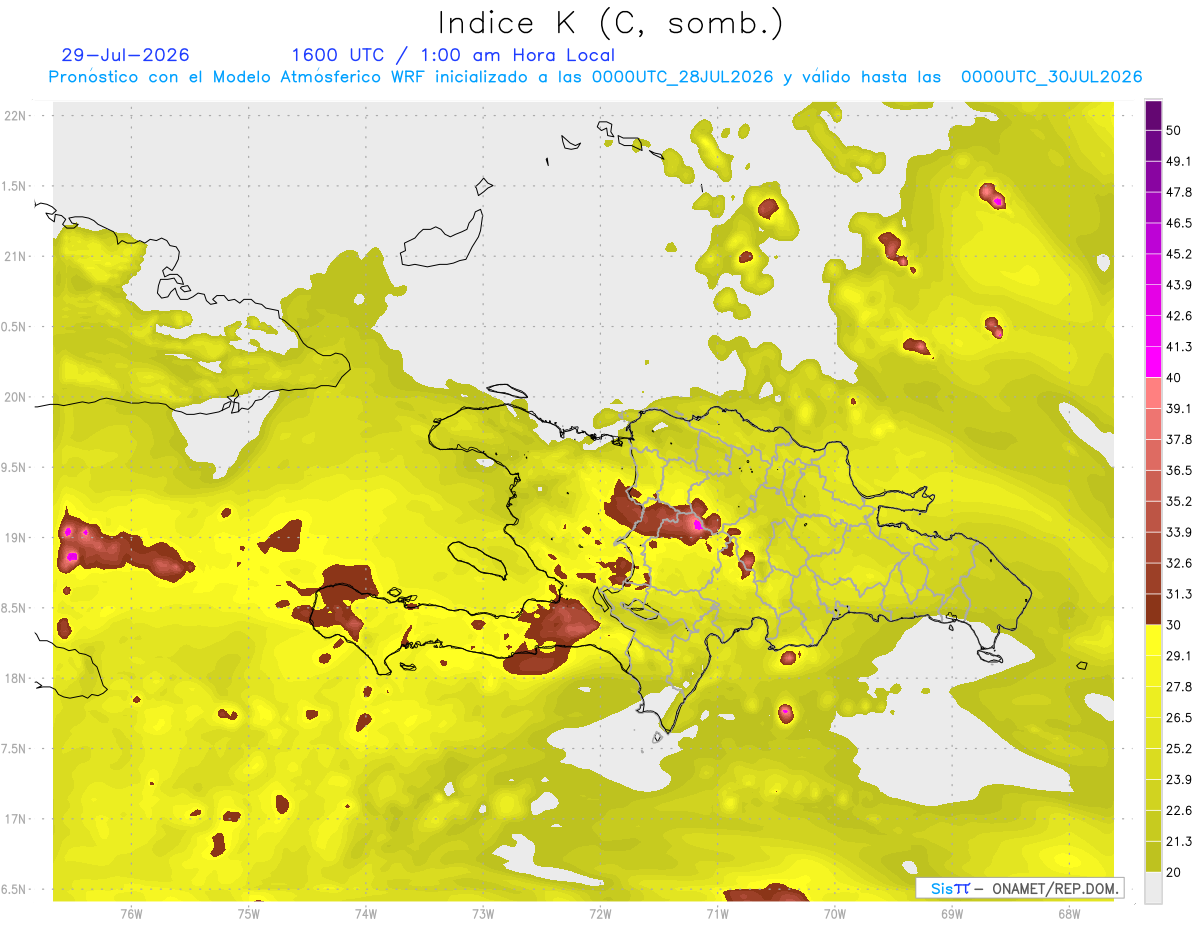Screen dimensions: 1200x927
Task: Click legend value '39.1'
Action: coord(1179,409)
